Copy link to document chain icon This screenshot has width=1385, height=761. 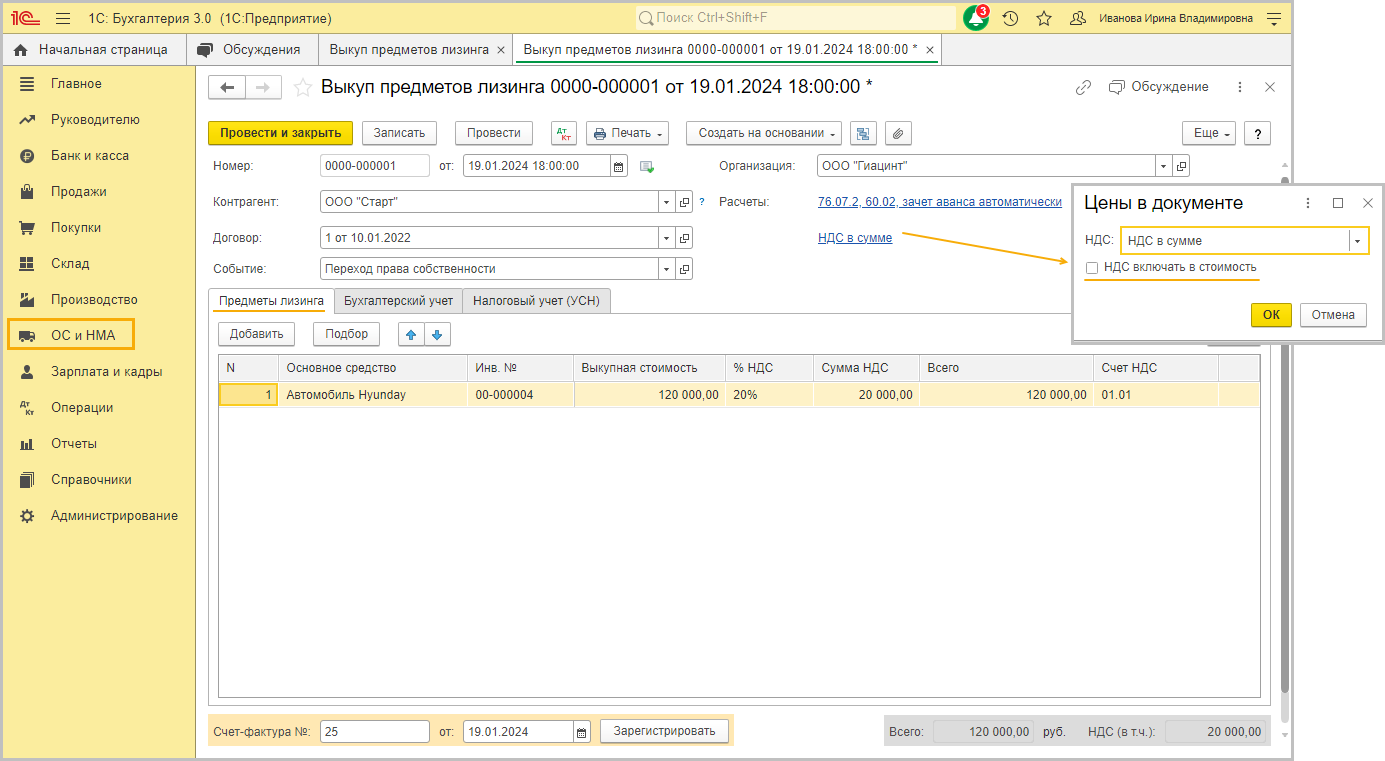click(1083, 87)
